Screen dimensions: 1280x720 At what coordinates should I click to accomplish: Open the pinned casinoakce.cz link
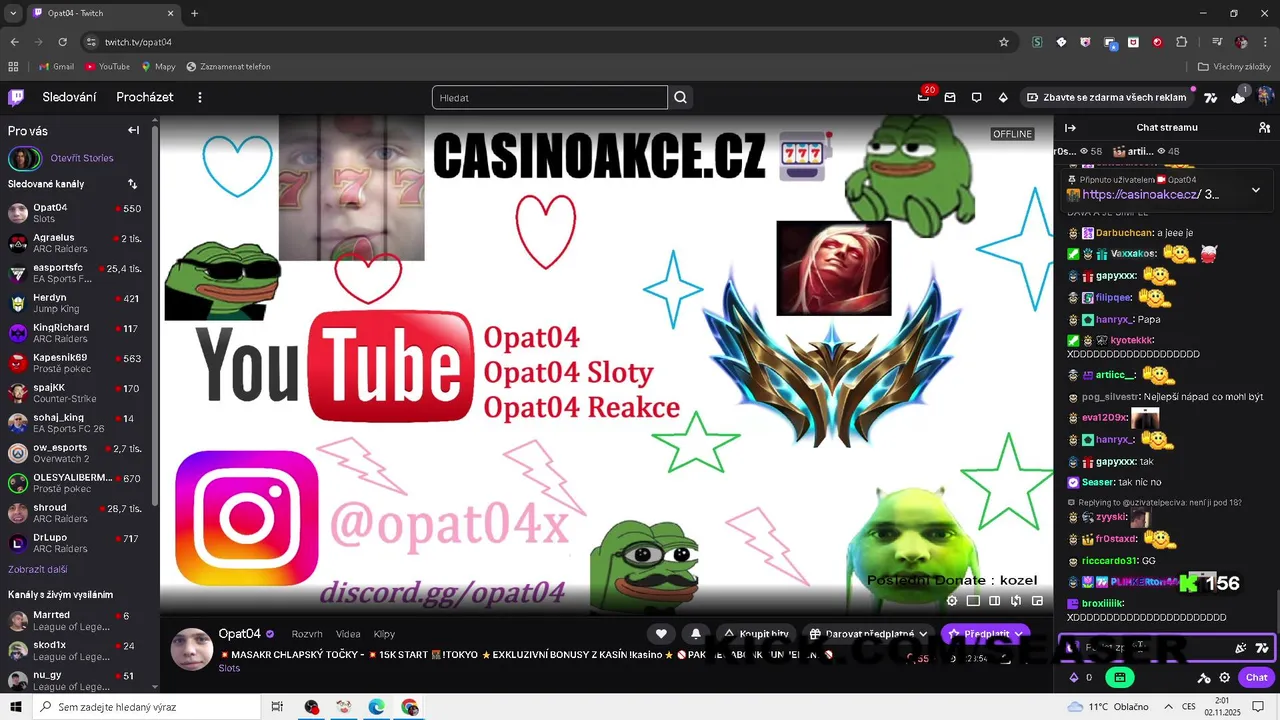pos(1142,195)
